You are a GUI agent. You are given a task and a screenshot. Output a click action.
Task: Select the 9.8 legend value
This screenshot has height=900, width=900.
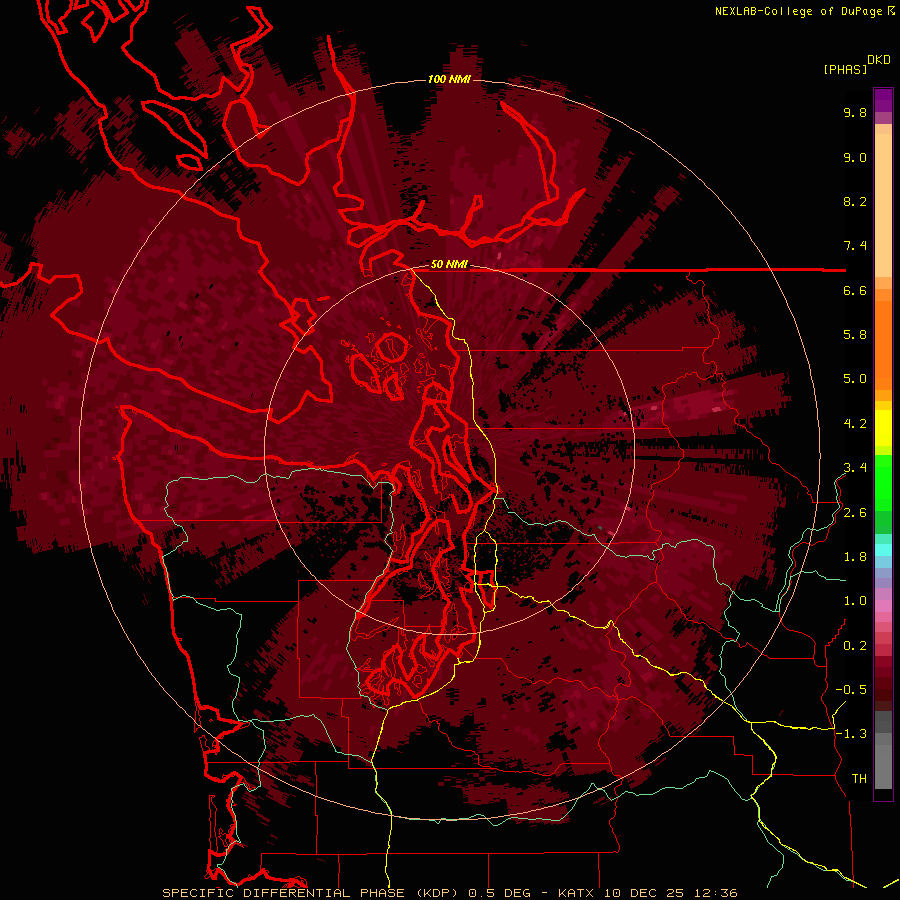click(855, 112)
